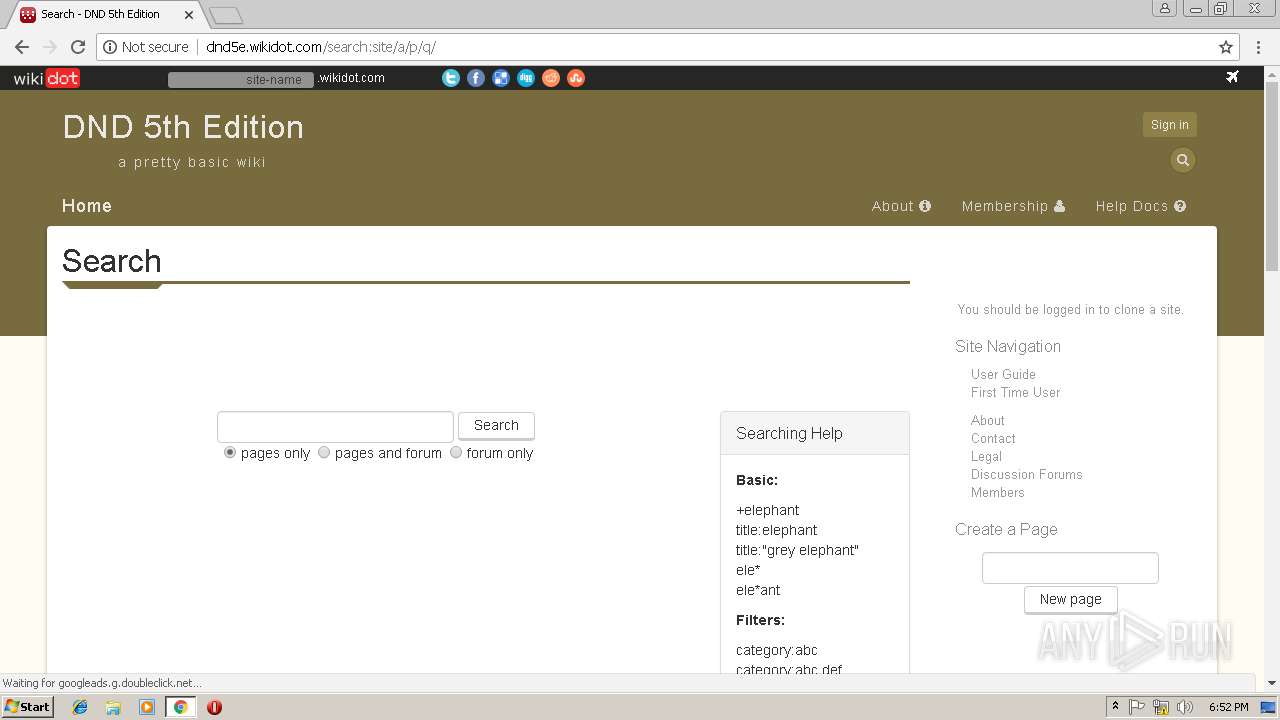Open User Guide link
1280x720 pixels.
(x=1003, y=374)
